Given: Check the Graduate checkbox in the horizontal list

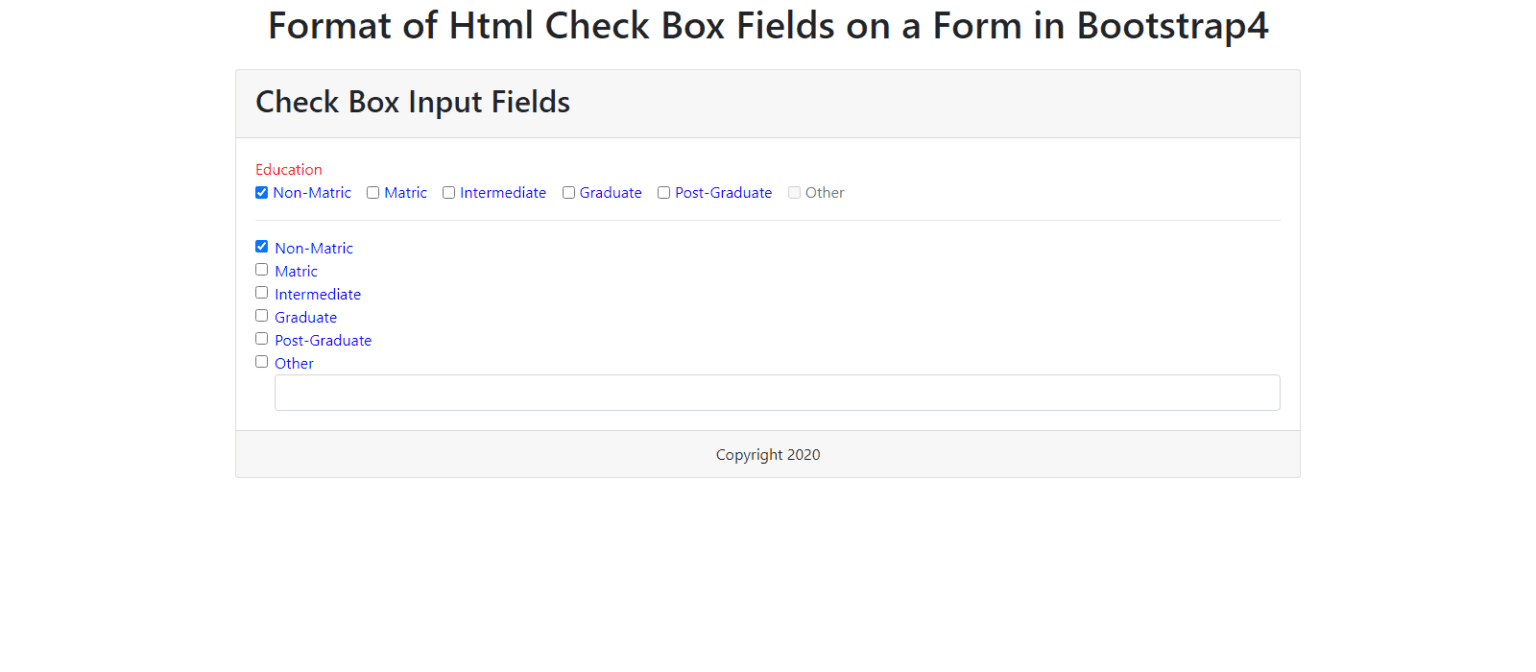Looking at the screenshot, I should [569, 192].
